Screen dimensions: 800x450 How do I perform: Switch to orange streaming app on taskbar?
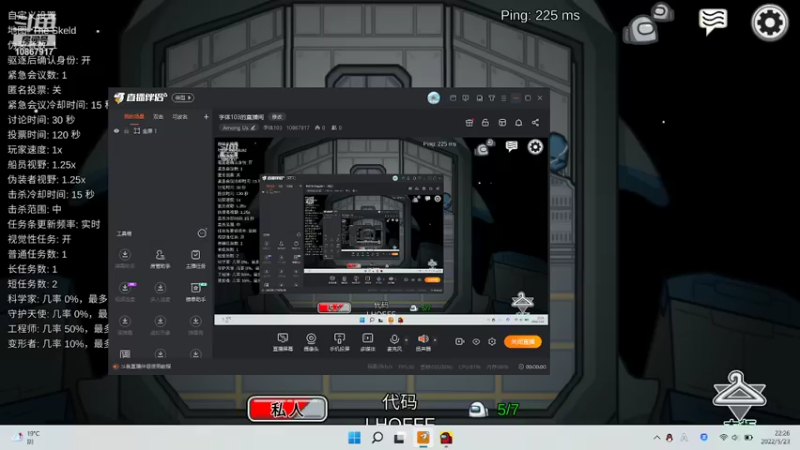point(423,438)
